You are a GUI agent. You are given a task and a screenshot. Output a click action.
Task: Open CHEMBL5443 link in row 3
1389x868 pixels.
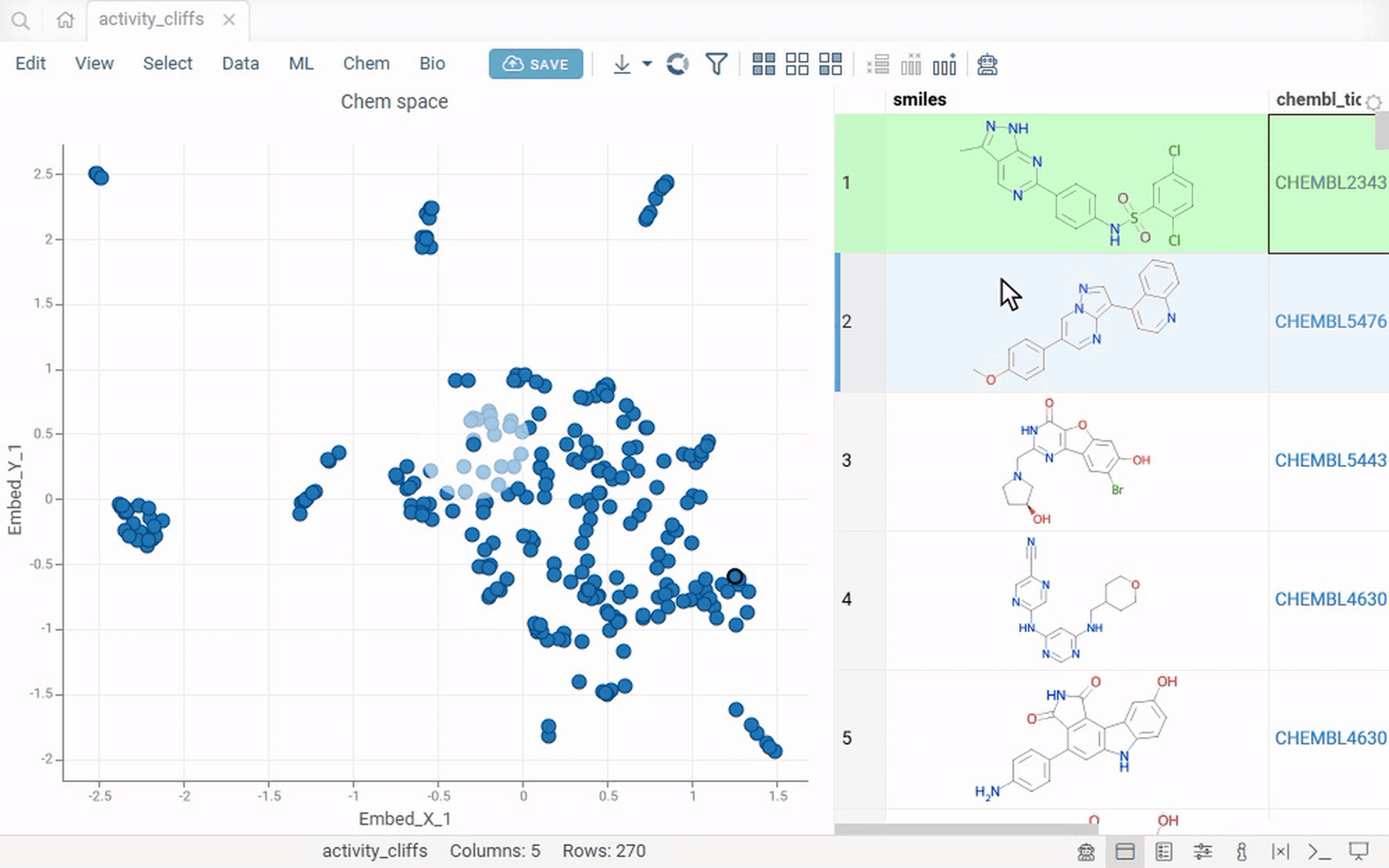(1331, 460)
